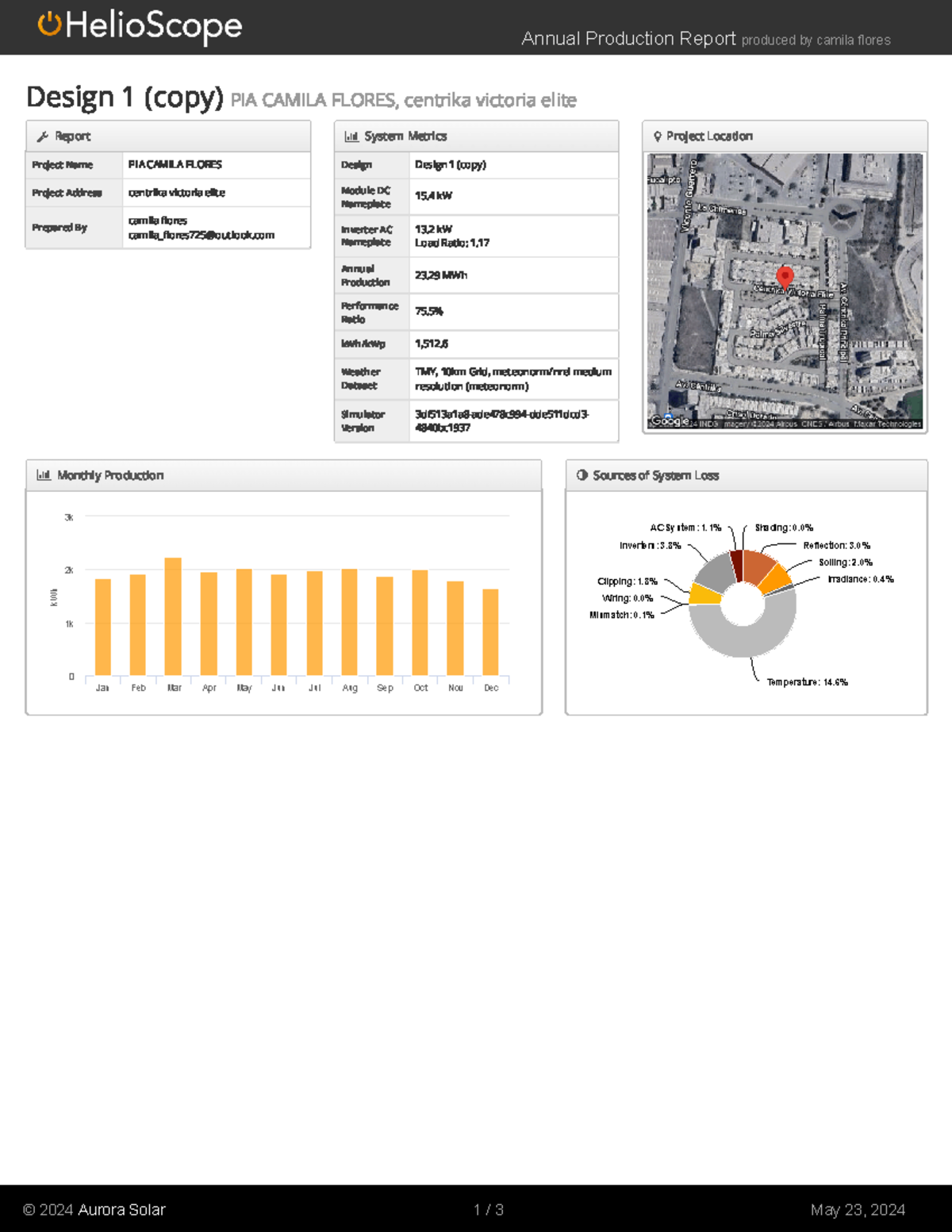Select the location pin icon on Project Location header
The image size is (952, 1232).
657,136
